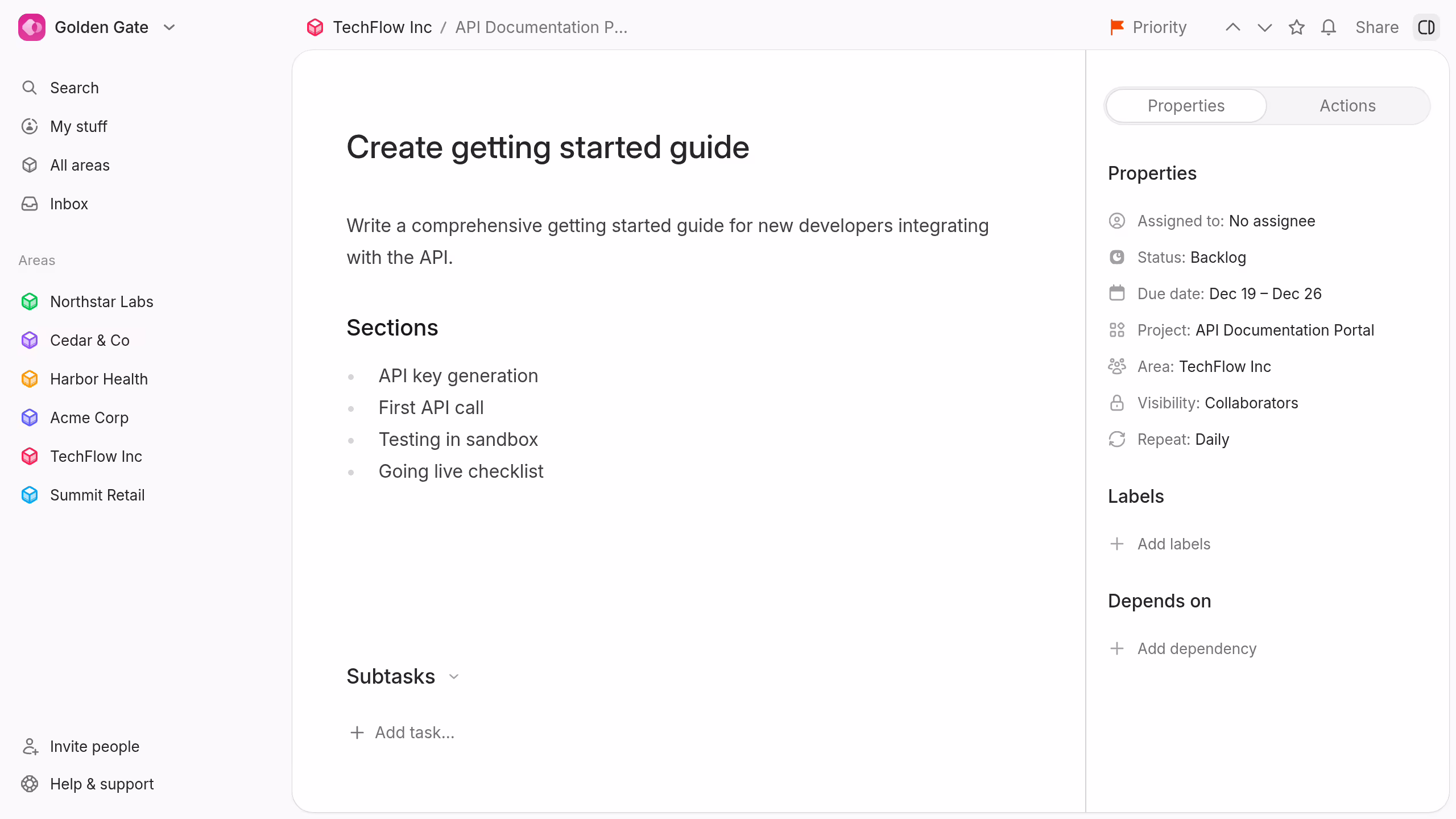The height and width of the screenshot is (819, 1456).
Task: Click the API key generation bullet
Action: pos(458,376)
